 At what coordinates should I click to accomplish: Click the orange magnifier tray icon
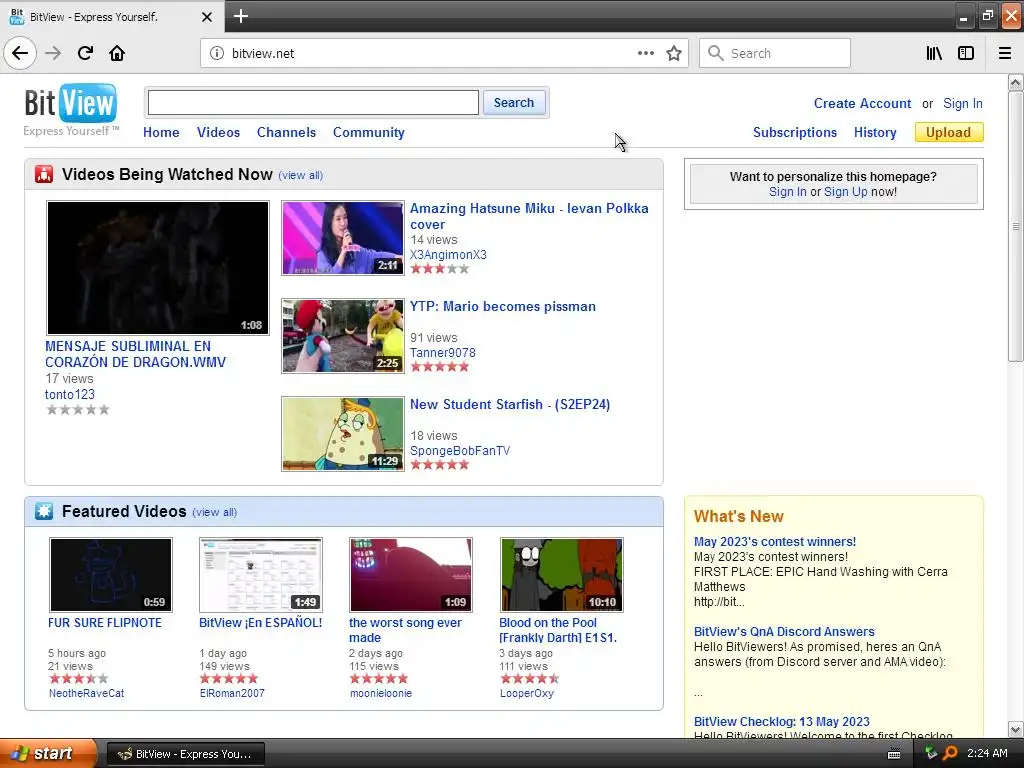point(950,753)
